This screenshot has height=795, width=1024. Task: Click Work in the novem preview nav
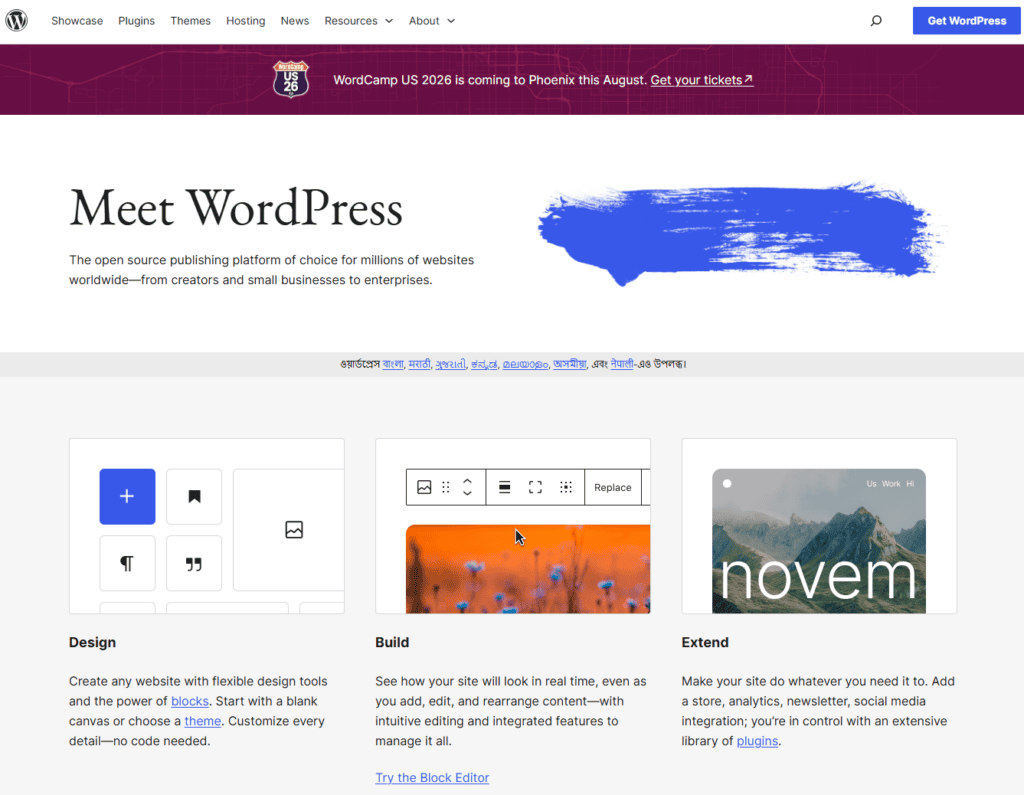891,484
